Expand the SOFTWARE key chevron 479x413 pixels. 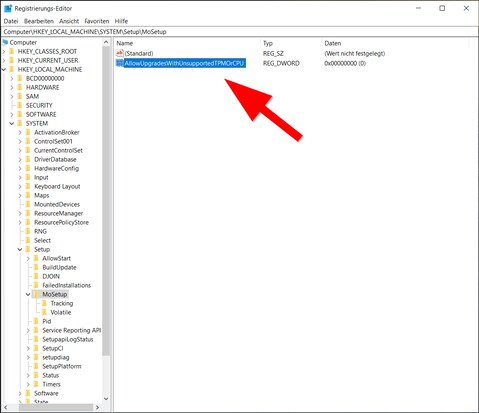tap(12, 114)
